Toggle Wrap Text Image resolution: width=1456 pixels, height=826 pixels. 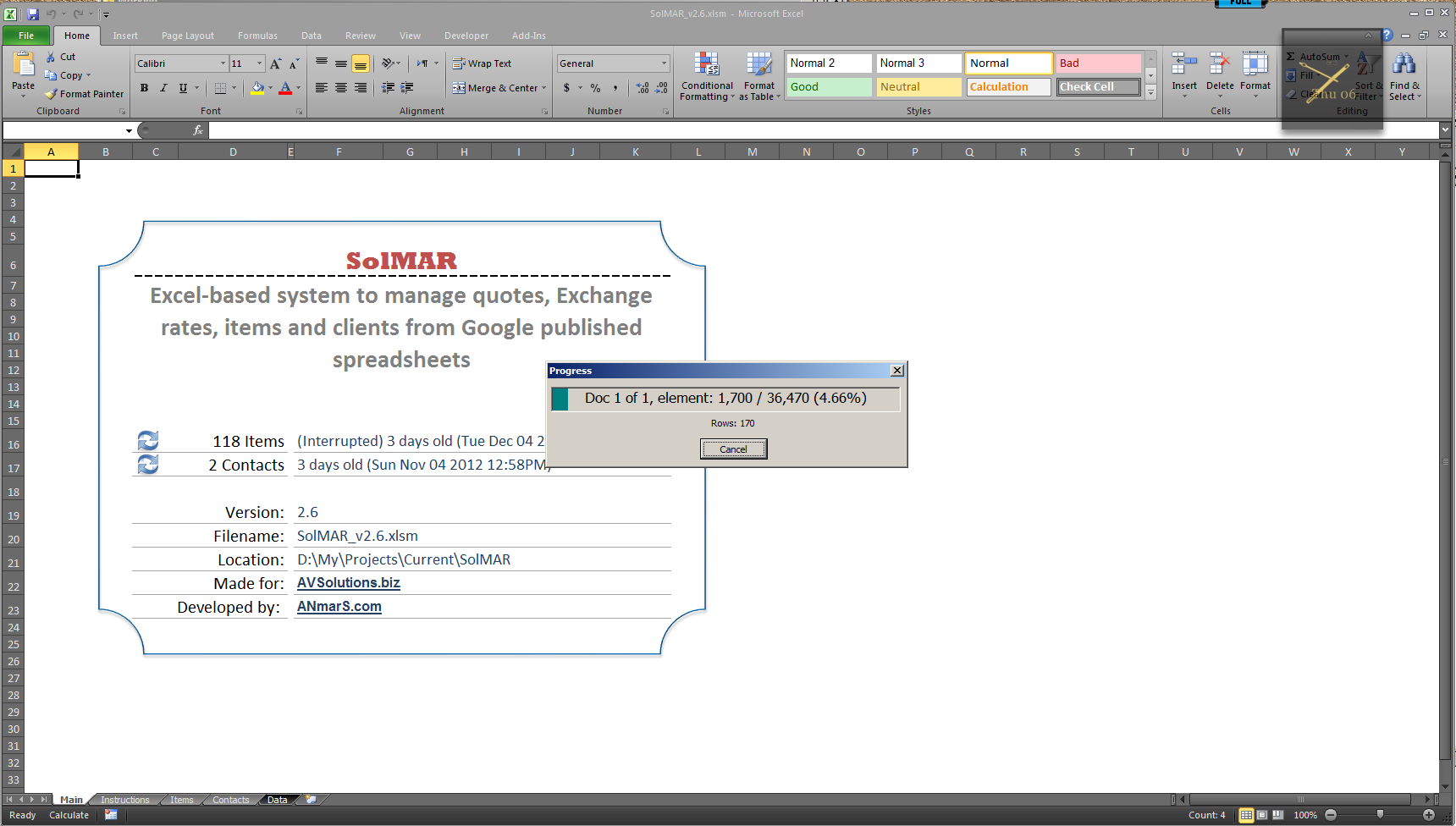click(x=482, y=63)
